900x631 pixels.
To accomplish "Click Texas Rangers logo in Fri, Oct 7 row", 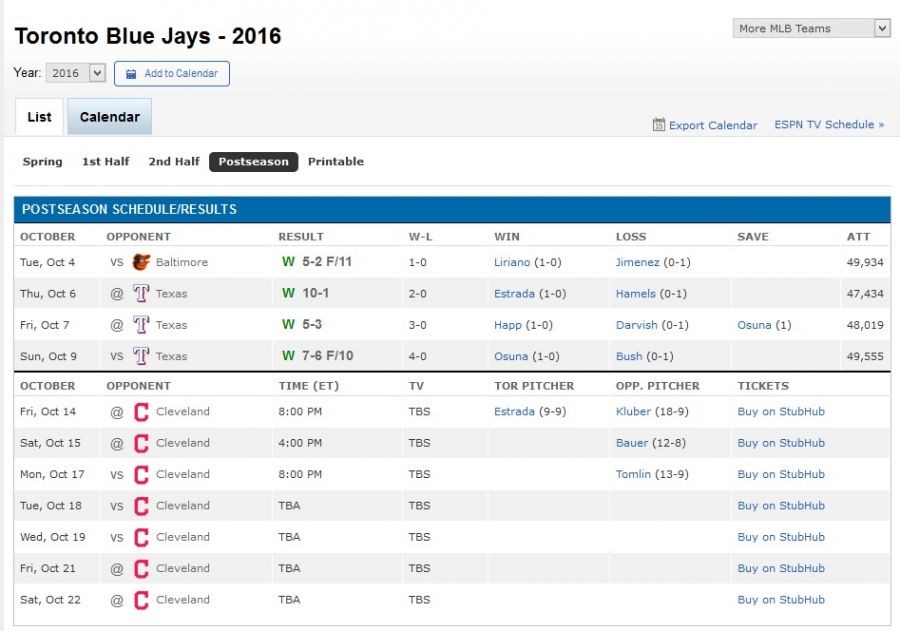I will (x=141, y=325).
